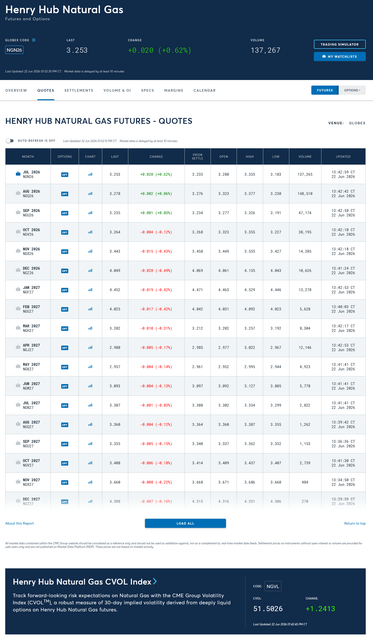Viewport: 373px width, 640px height.
Task: Open the chart icon for JAN 2027
Action: (90, 290)
